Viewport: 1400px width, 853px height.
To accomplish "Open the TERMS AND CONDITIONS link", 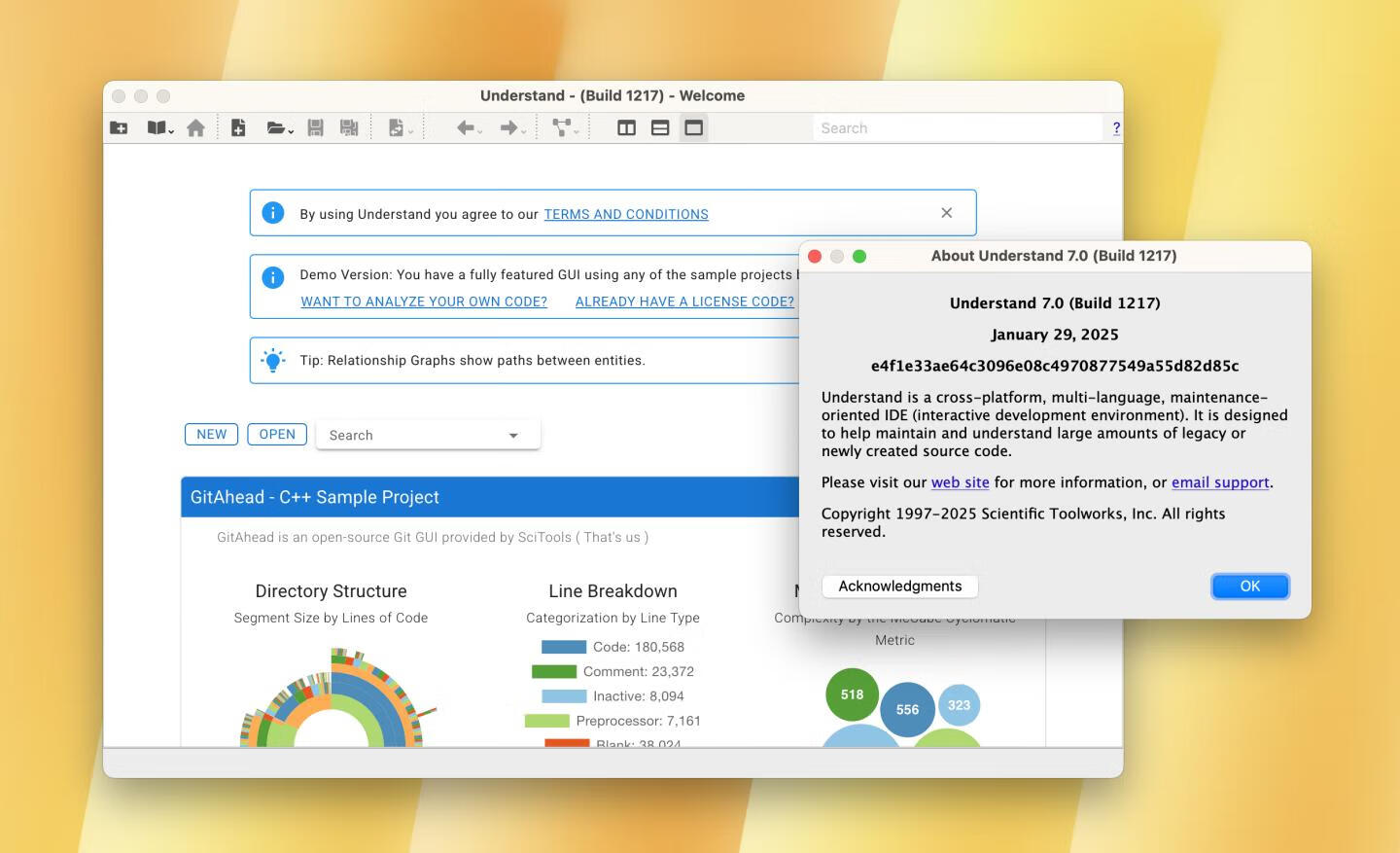I will [626, 214].
